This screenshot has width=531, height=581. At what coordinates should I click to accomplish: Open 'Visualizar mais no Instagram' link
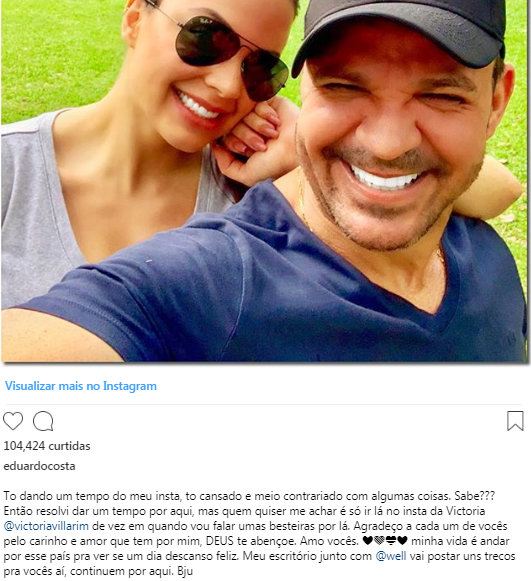(x=81, y=386)
